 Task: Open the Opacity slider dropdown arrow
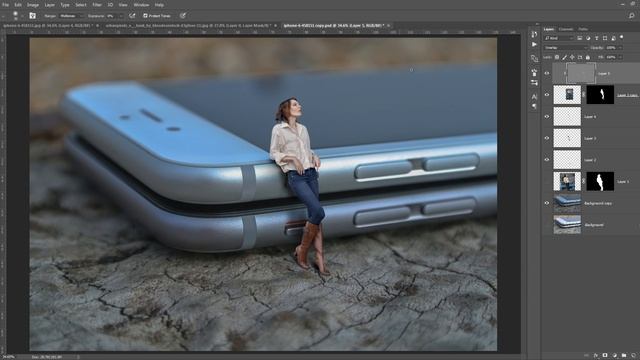click(620, 47)
